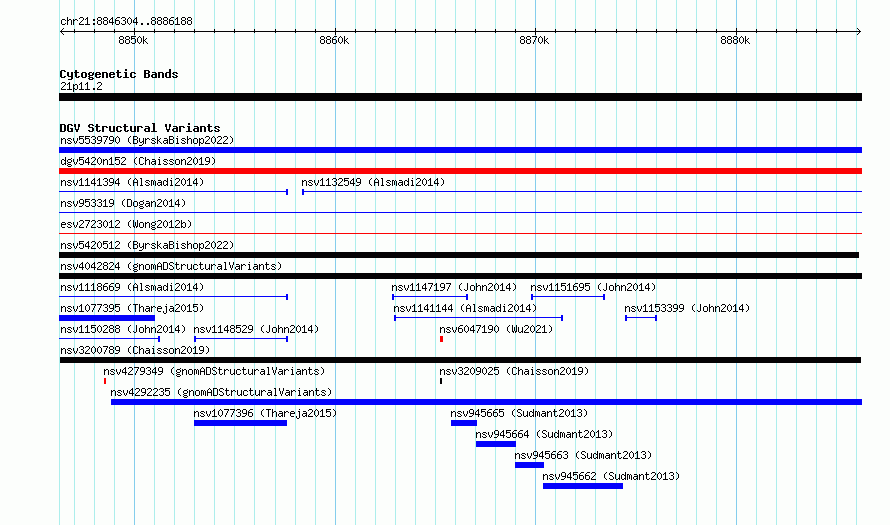Click nsv1118669 (Alsmadi2014) label
The image size is (890, 525).
click(x=132, y=287)
